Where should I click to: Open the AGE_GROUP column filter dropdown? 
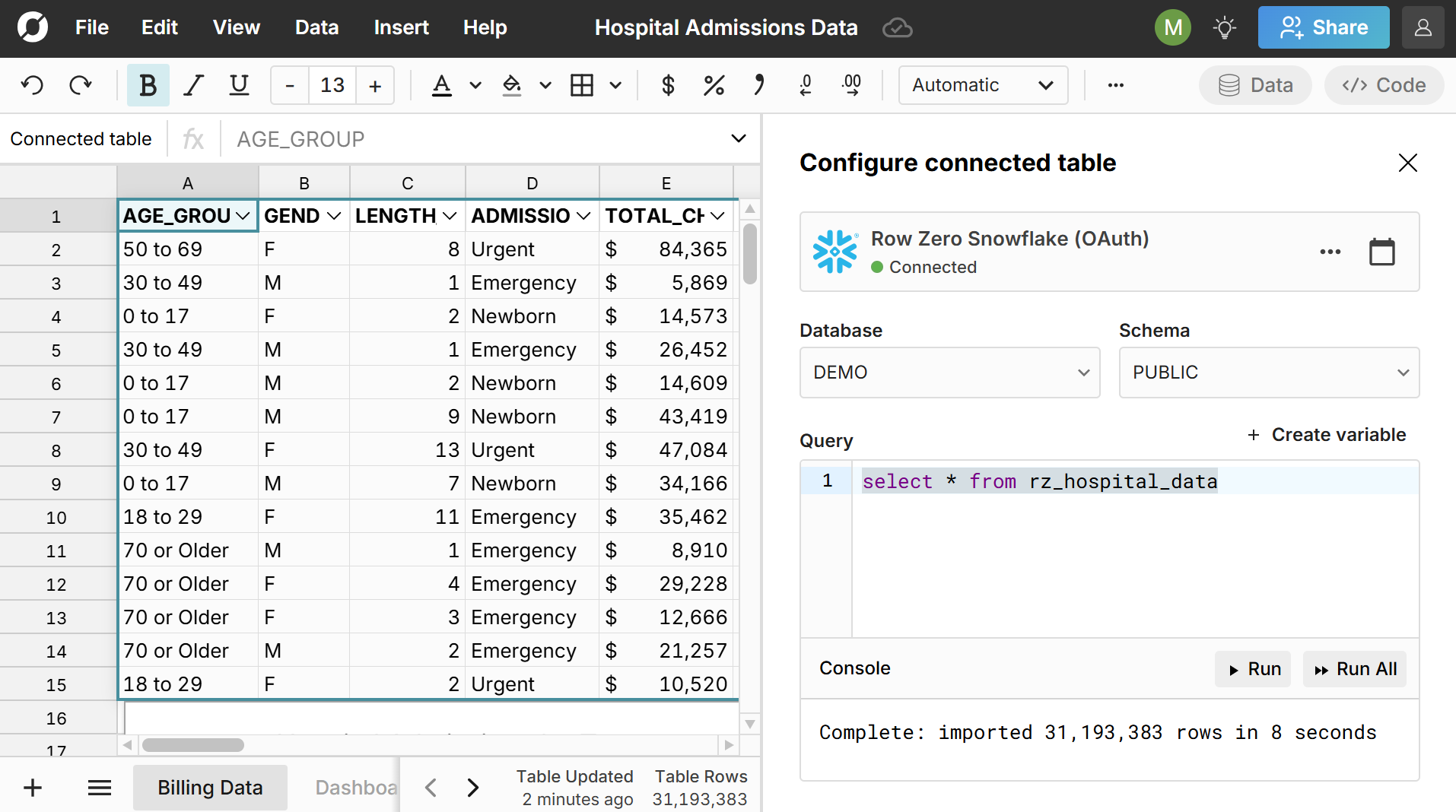point(243,215)
